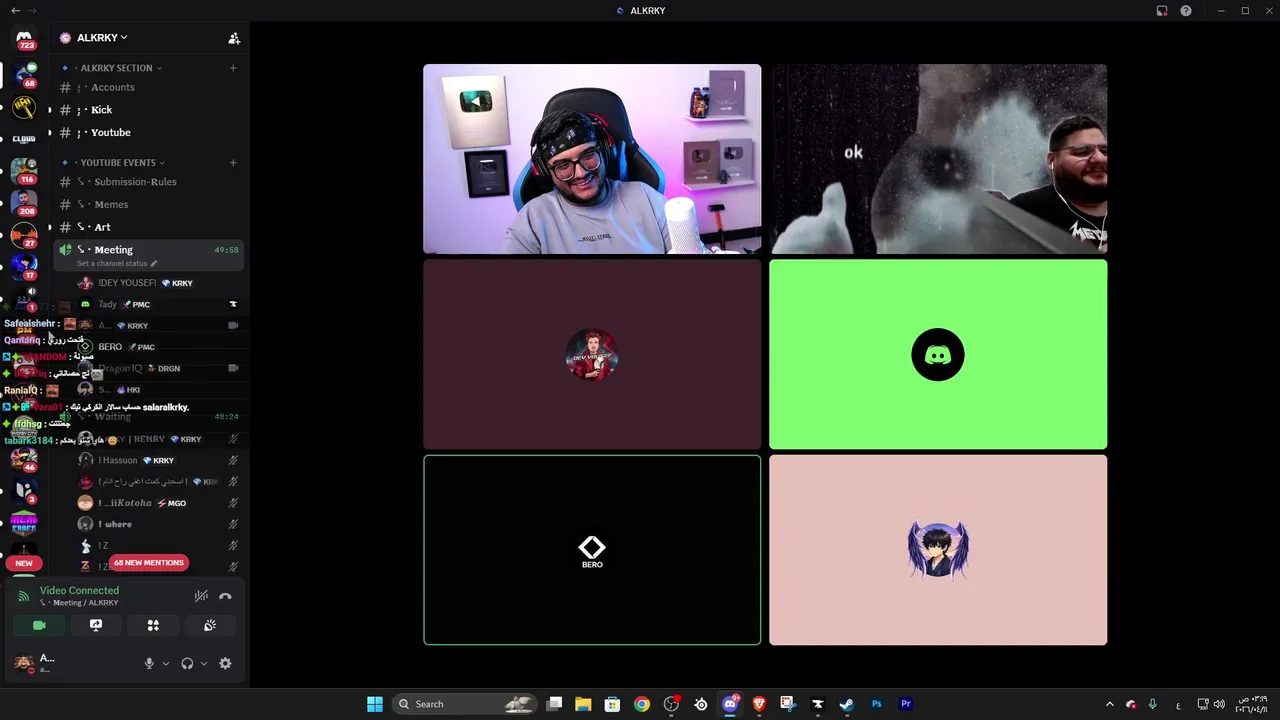Image resolution: width=1280 pixels, height=720 pixels.
Task: Collapse the YOUTUBE EVENTS category
Action: 118,162
